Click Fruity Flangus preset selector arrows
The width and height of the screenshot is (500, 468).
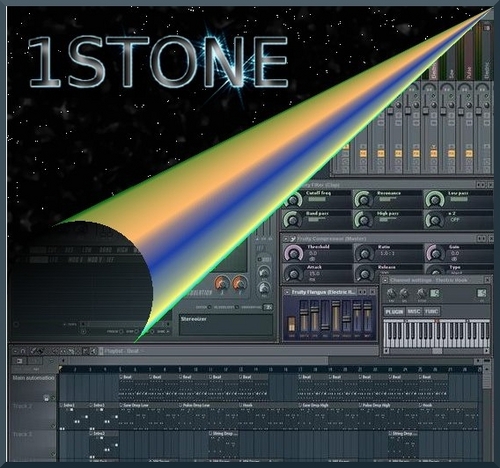362,292
